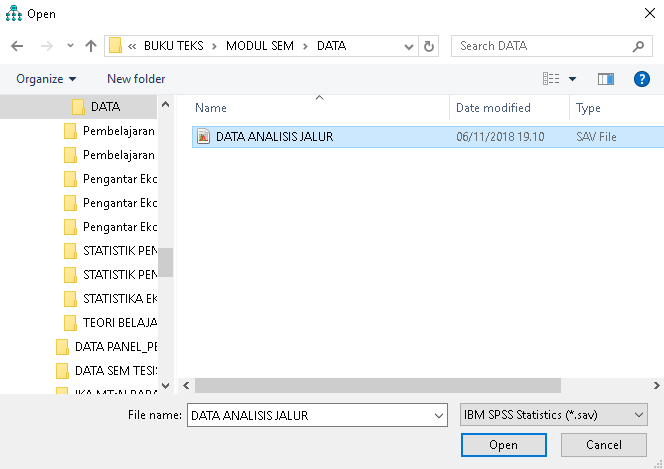Sort files by Date modified column
The width and height of the screenshot is (664, 469).
(493, 108)
